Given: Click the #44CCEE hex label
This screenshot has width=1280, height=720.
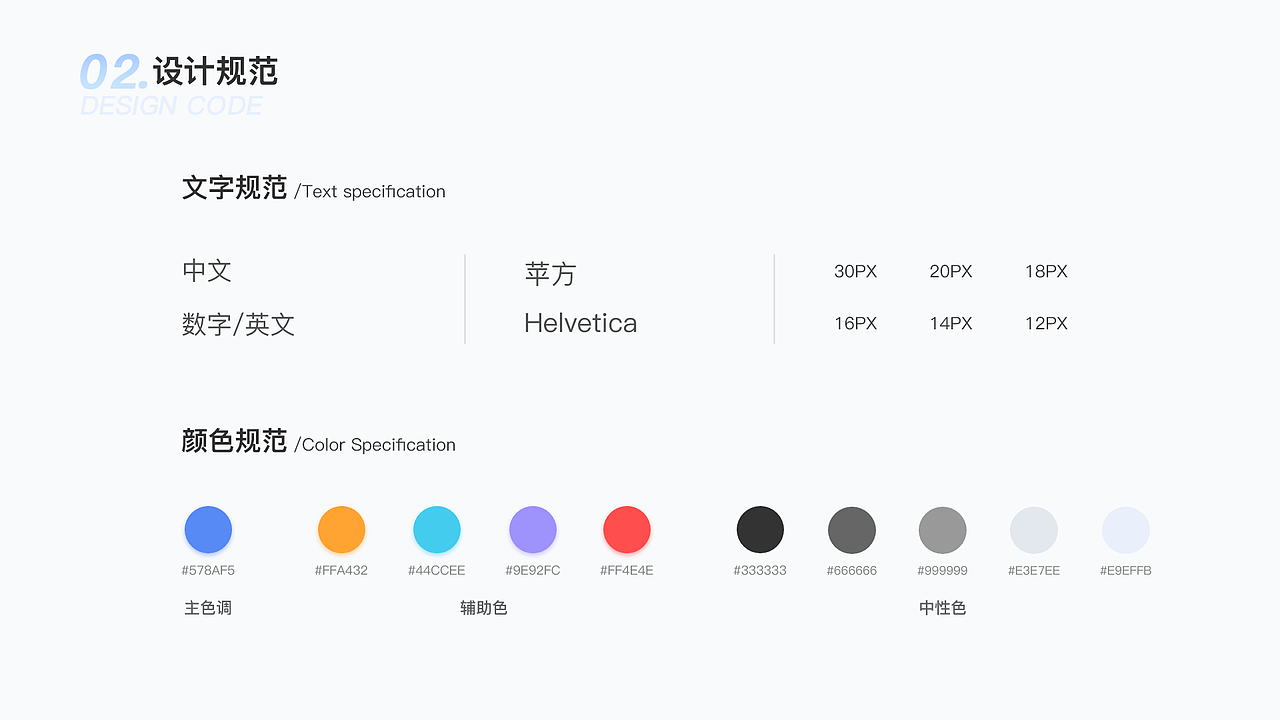Looking at the screenshot, I should click(x=437, y=571).
